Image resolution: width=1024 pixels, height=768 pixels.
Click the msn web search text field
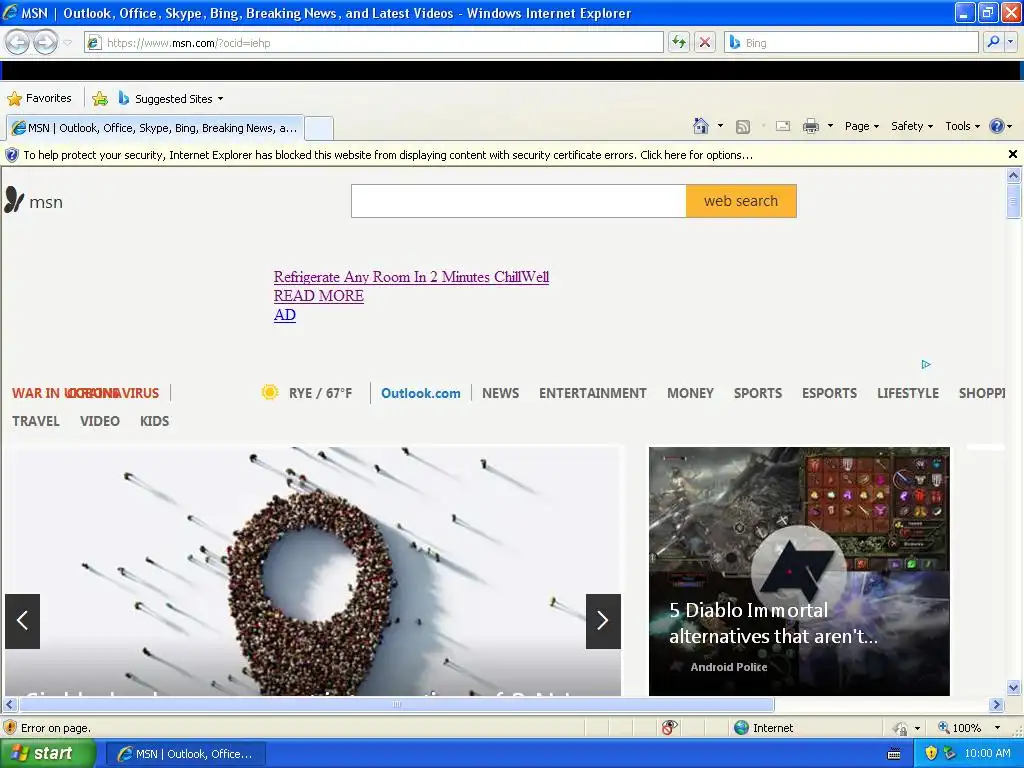pos(519,201)
